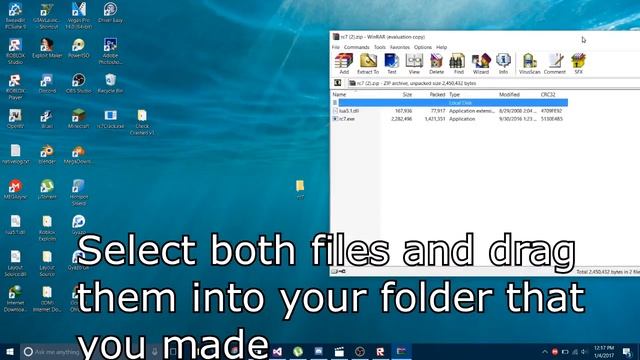Select uTorrent desktop shortcut
This screenshot has width=640, height=360.
point(47,189)
